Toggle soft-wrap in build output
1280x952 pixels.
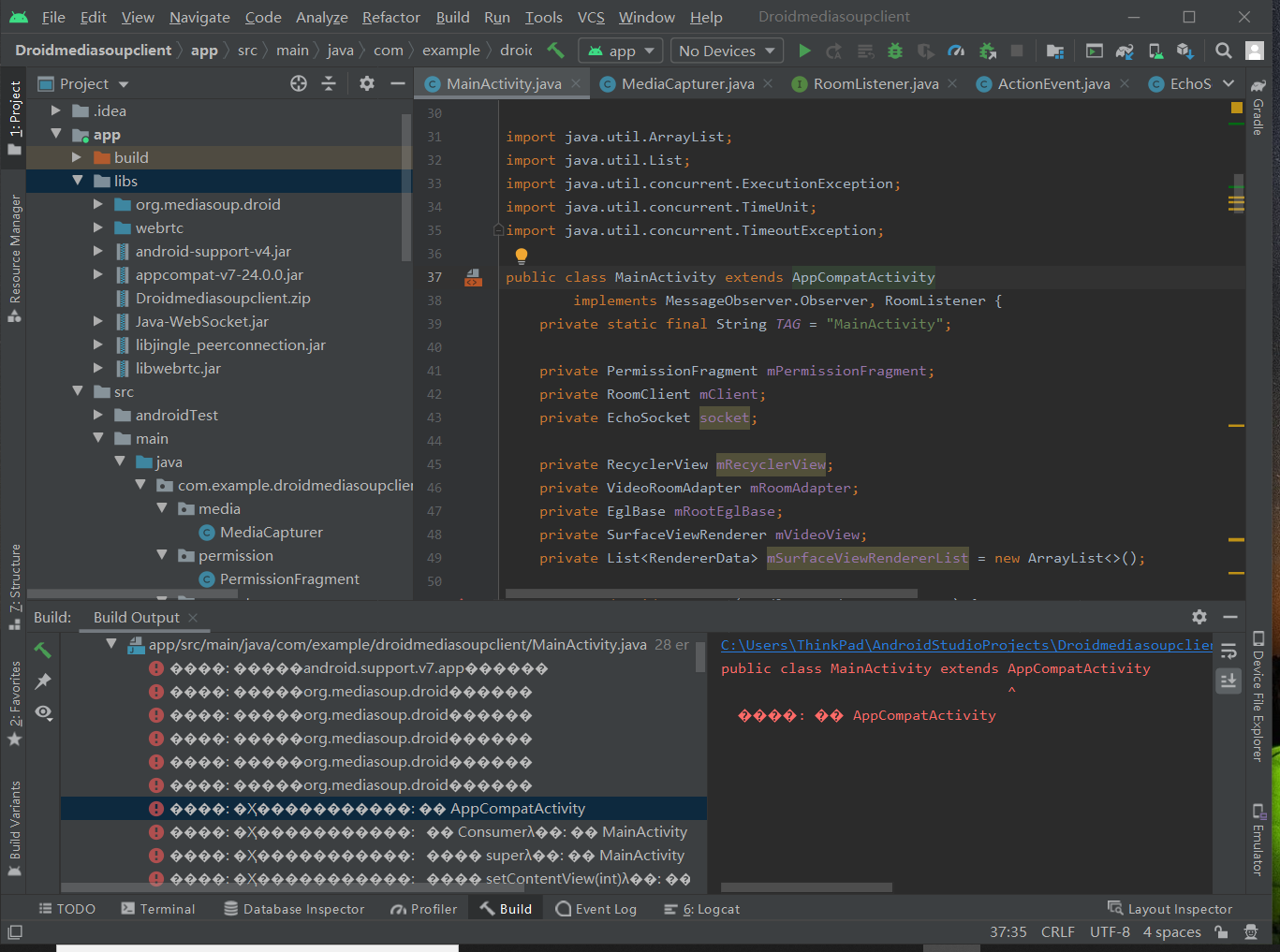pos(1229,651)
